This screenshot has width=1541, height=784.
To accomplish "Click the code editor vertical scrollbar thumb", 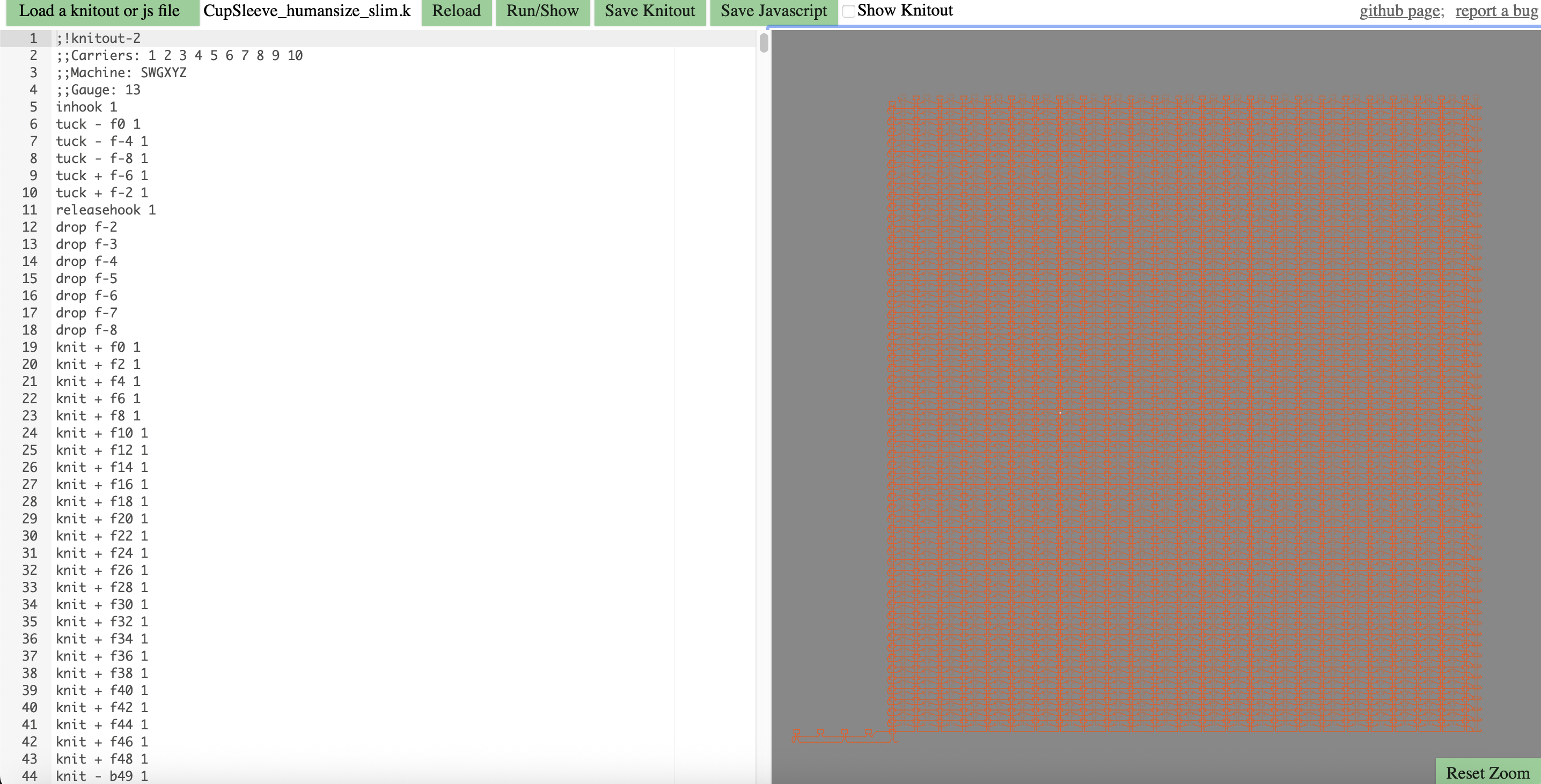I will pos(764,43).
